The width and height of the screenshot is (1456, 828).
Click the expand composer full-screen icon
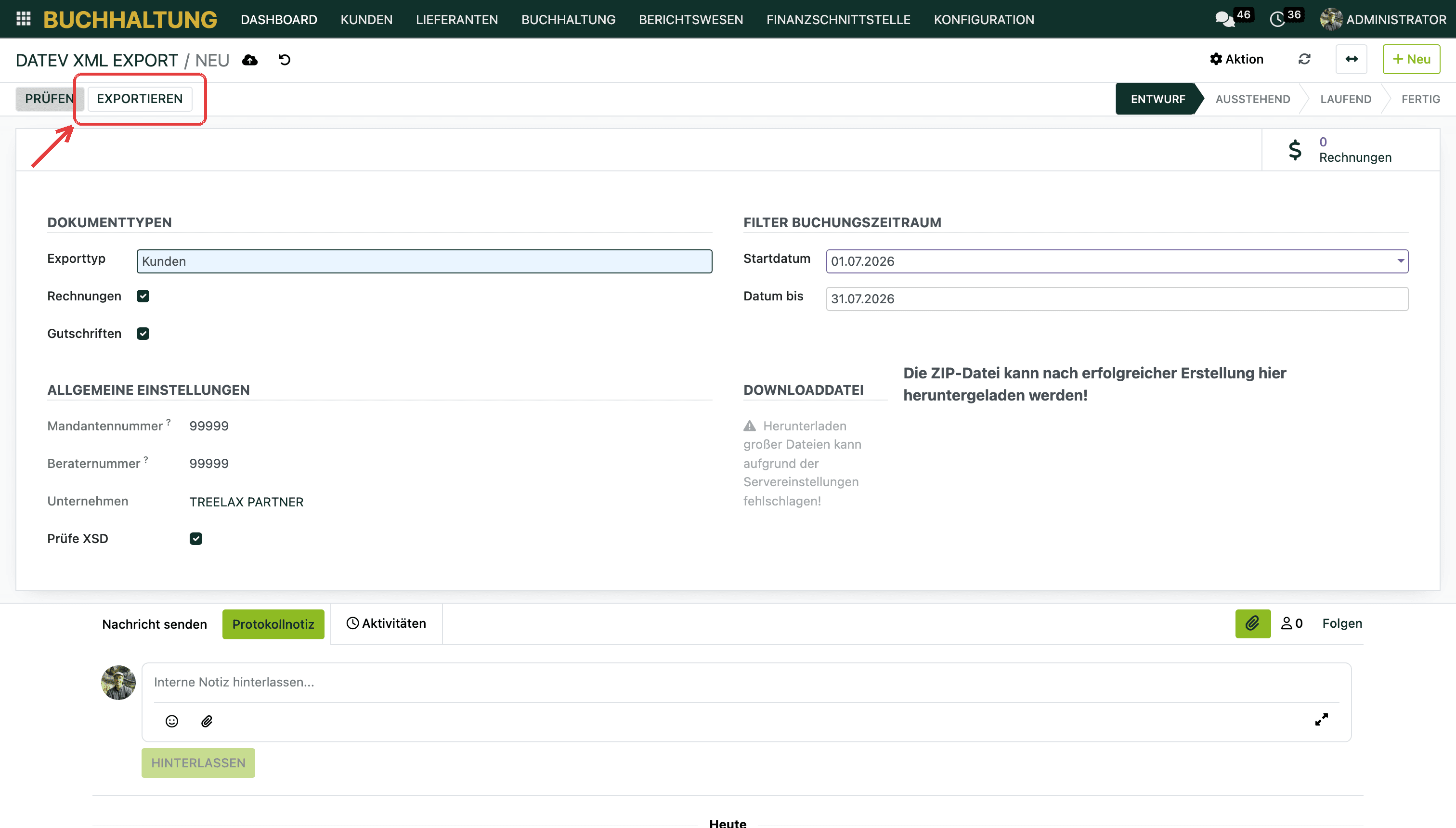coord(1322,719)
